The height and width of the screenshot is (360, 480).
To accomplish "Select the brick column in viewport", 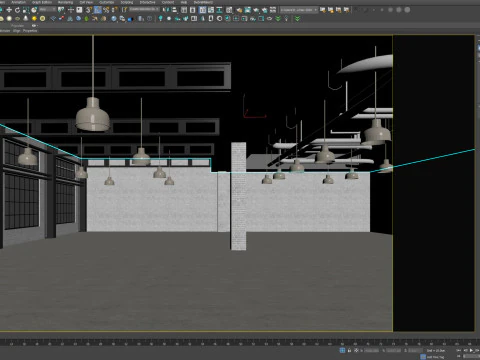I will click(x=238, y=196).
